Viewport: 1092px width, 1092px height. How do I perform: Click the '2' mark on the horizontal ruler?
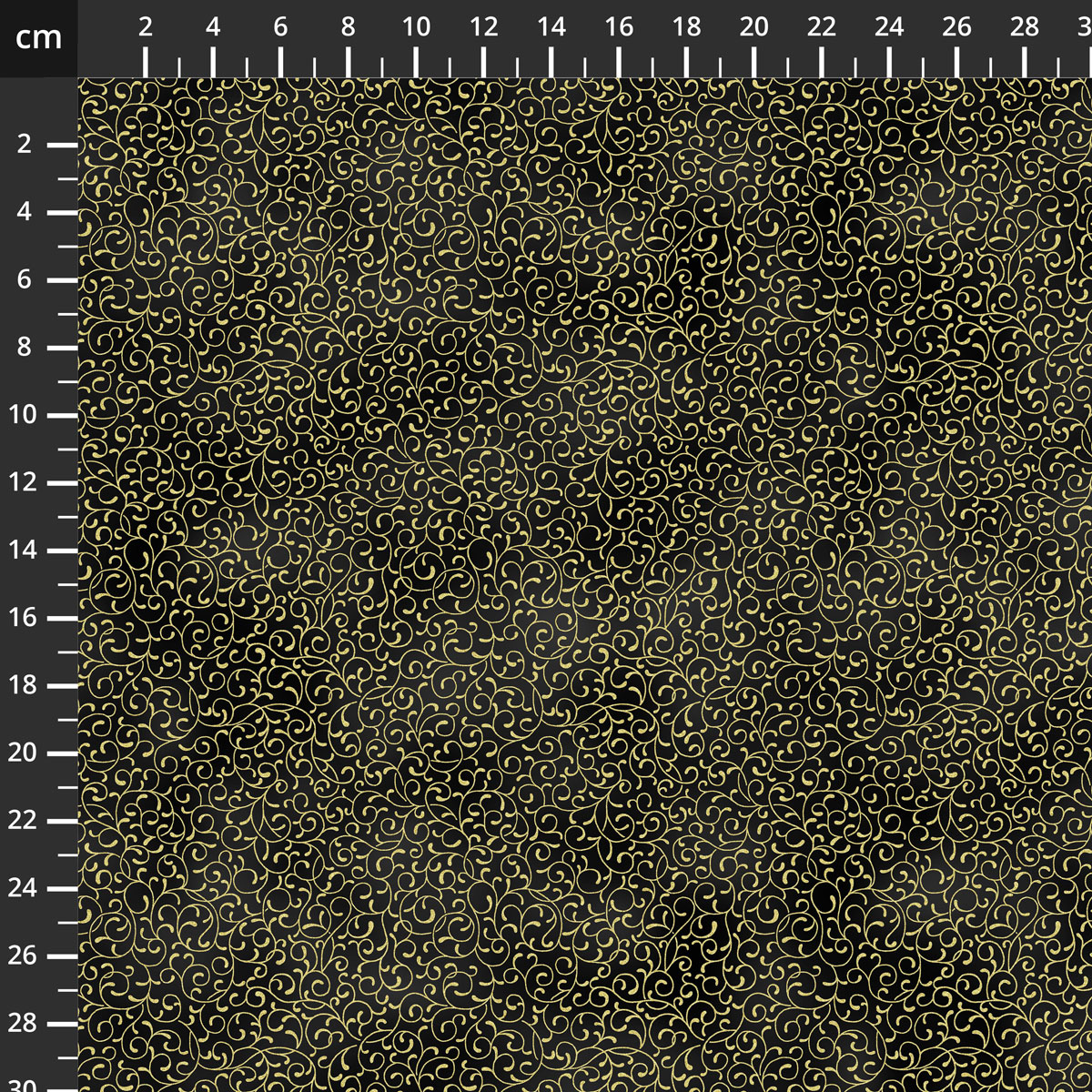pyautogui.click(x=146, y=27)
